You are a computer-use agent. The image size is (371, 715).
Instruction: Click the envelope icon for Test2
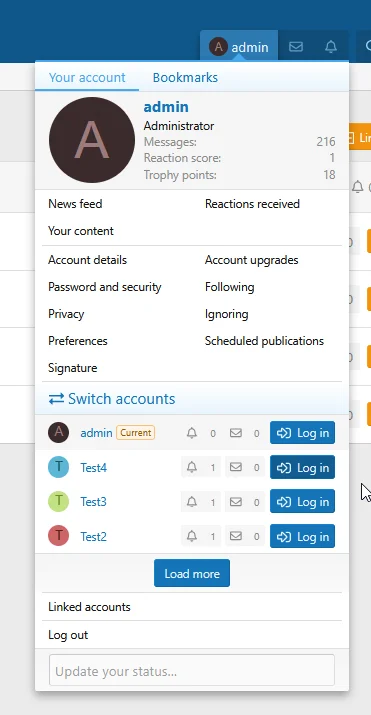[236, 536]
